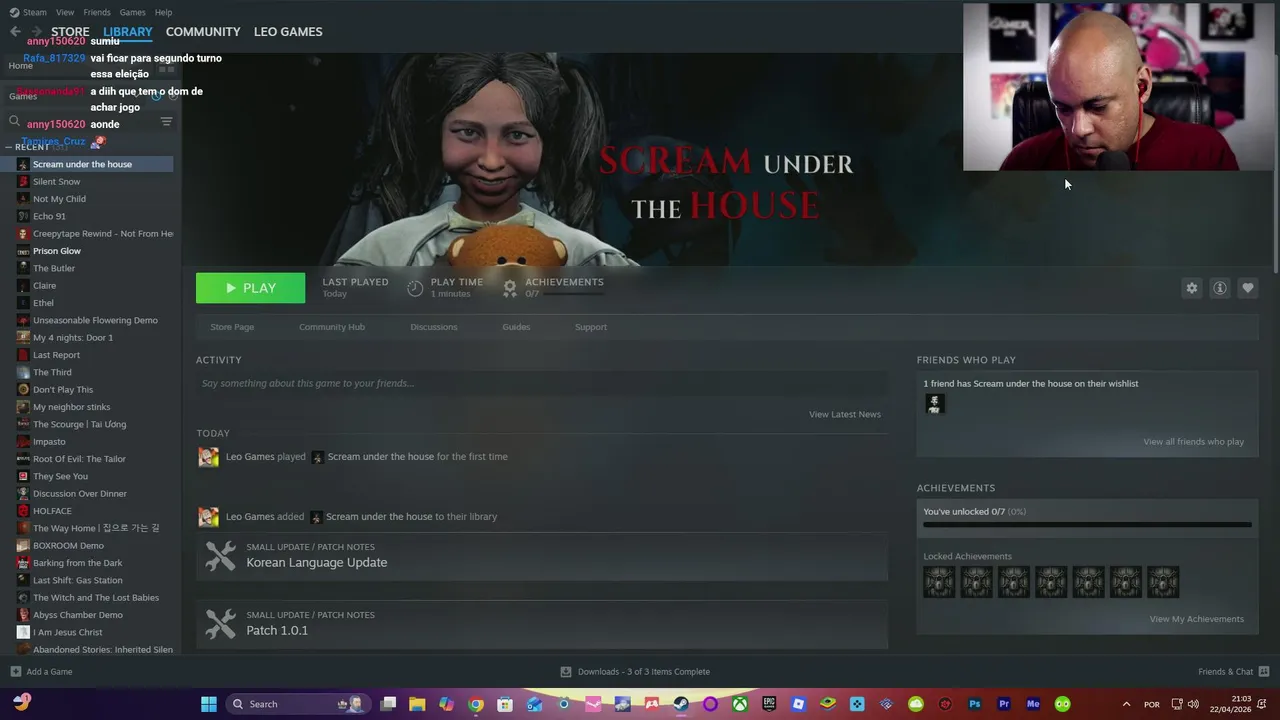Launch Premiere Pro from the taskbar

point(1004,704)
